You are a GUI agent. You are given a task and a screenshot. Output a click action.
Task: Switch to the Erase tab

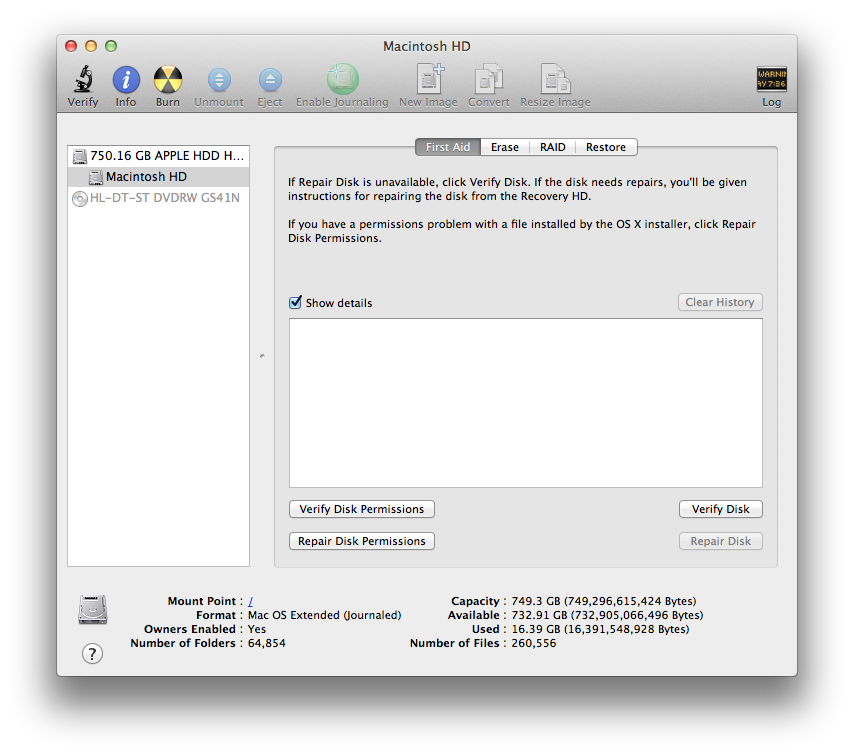[505, 147]
